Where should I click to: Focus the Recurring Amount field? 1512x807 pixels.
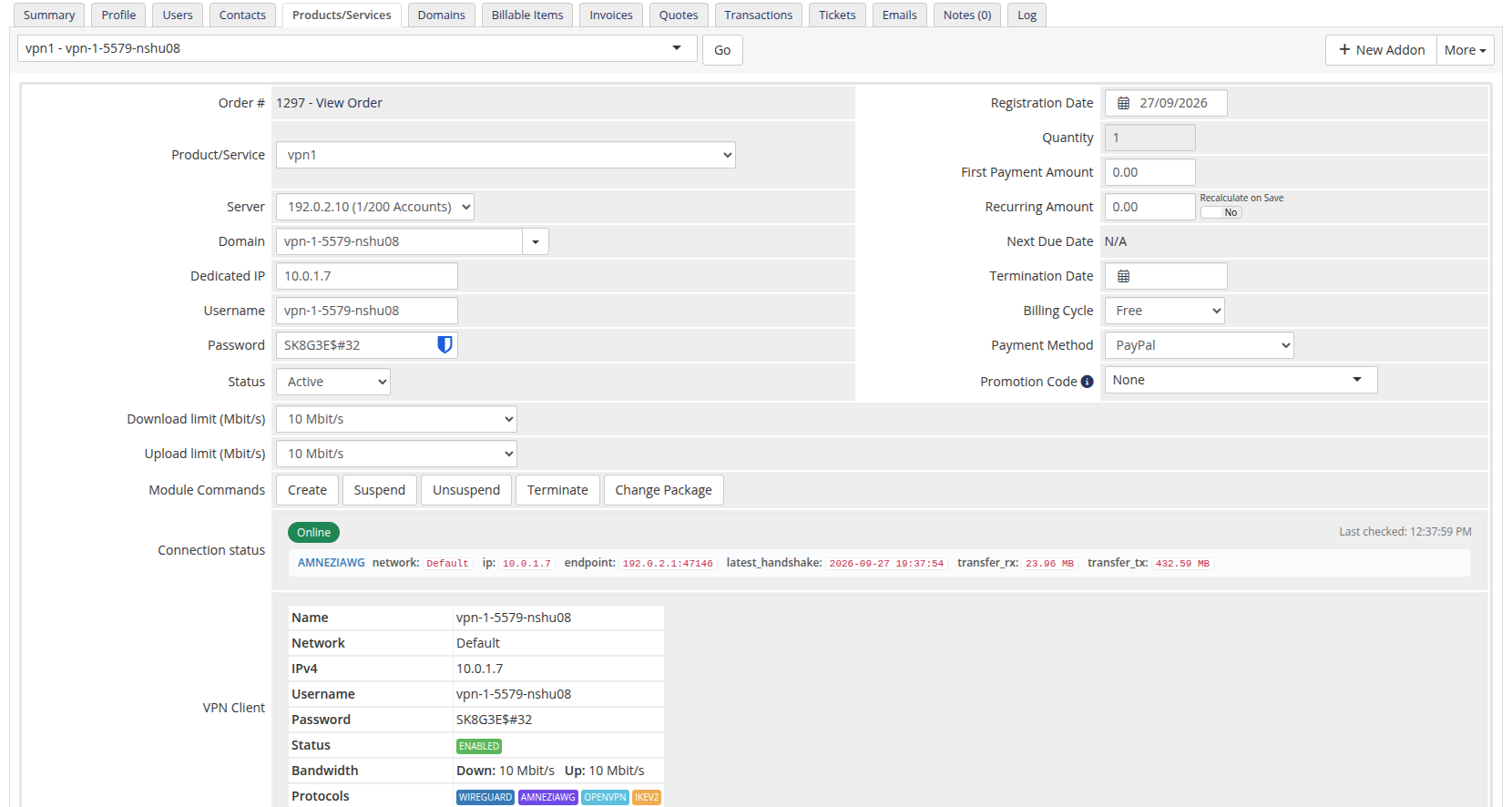click(x=1150, y=207)
